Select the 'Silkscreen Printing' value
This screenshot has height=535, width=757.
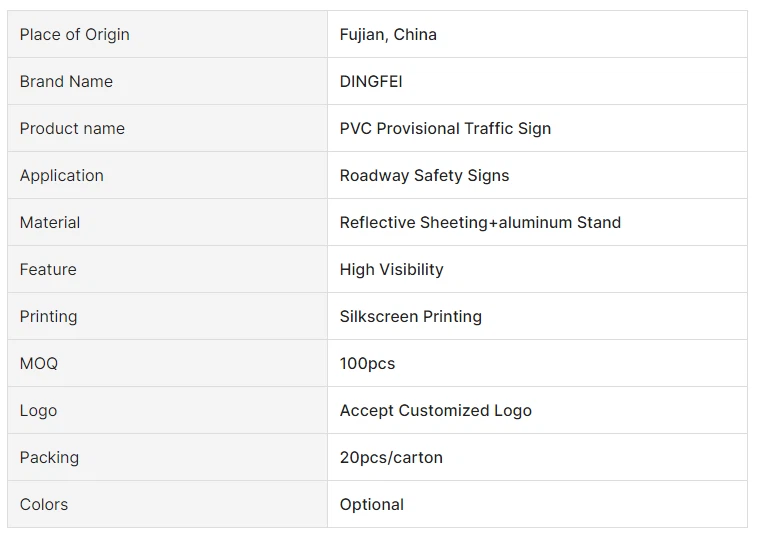click(x=410, y=317)
